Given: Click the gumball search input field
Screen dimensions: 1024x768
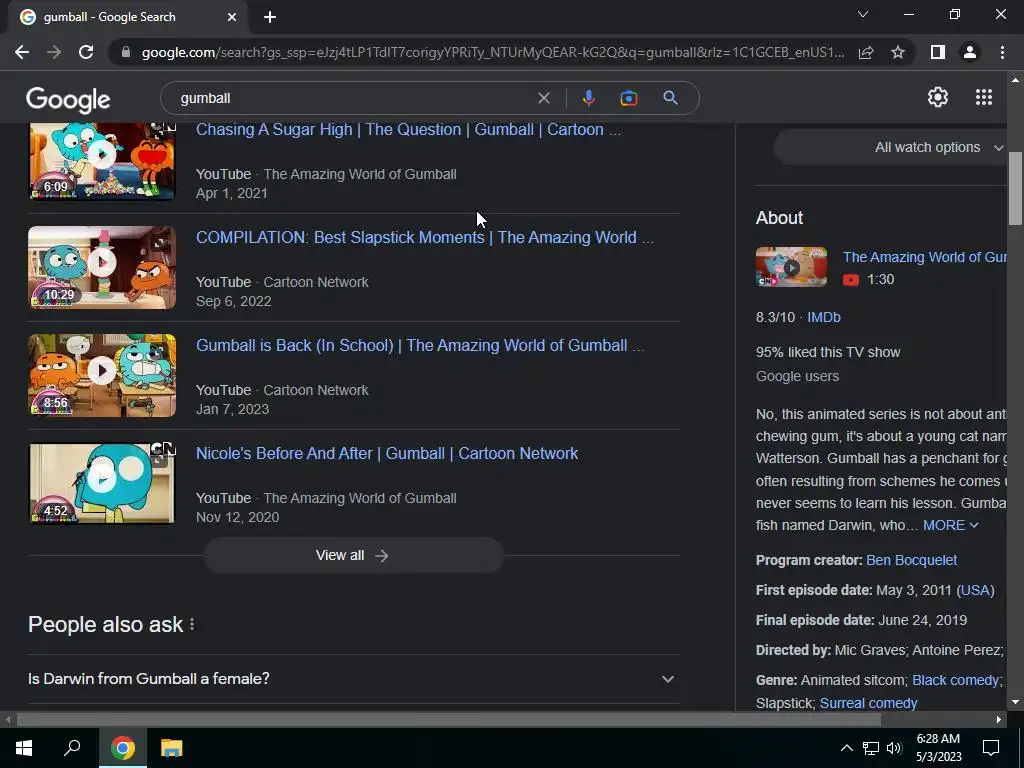Looking at the screenshot, I should pyautogui.click(x=353, y=98).
